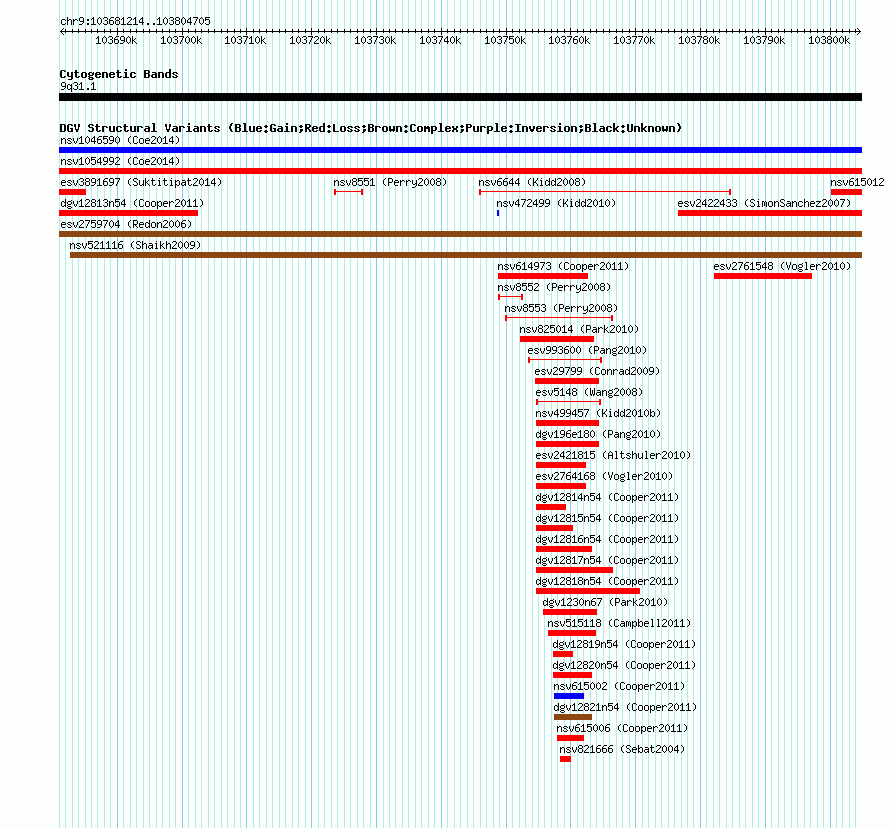Click the 103750k ruler position label
The height and width of the screenshot is (828, 890).
tap(505, 40)
